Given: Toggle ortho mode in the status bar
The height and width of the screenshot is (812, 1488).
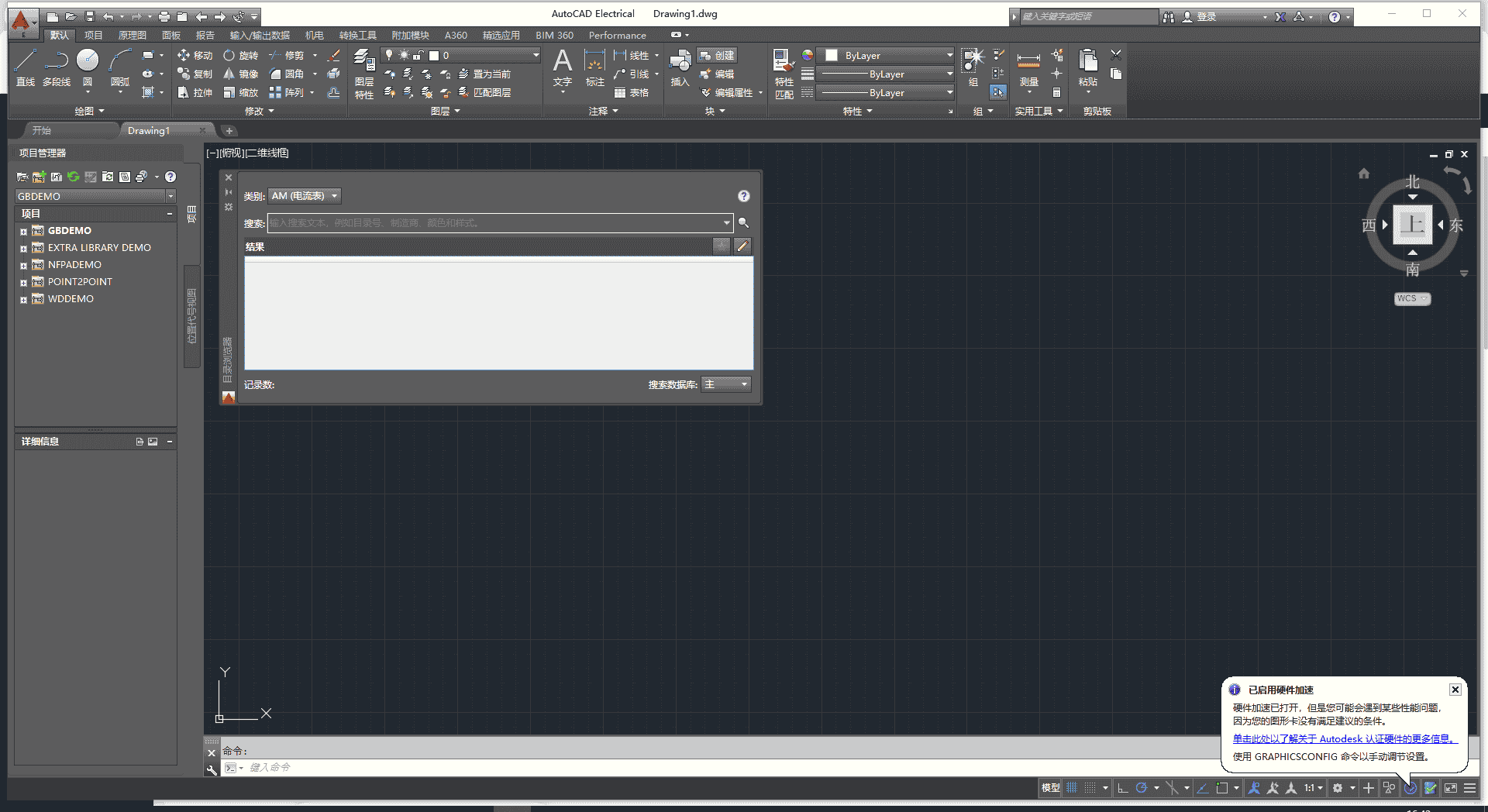Looking at the screenshot, I should tap(1123, 787).
